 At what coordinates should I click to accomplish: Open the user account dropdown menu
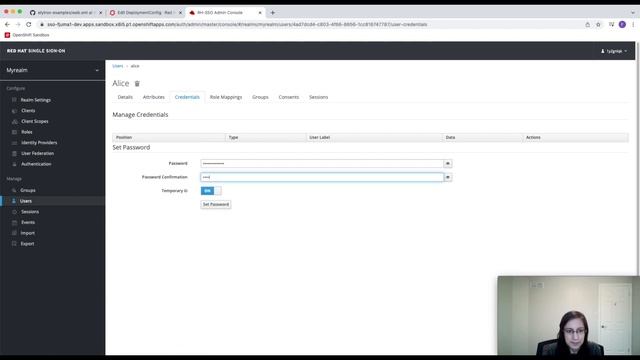coord(613,51)
